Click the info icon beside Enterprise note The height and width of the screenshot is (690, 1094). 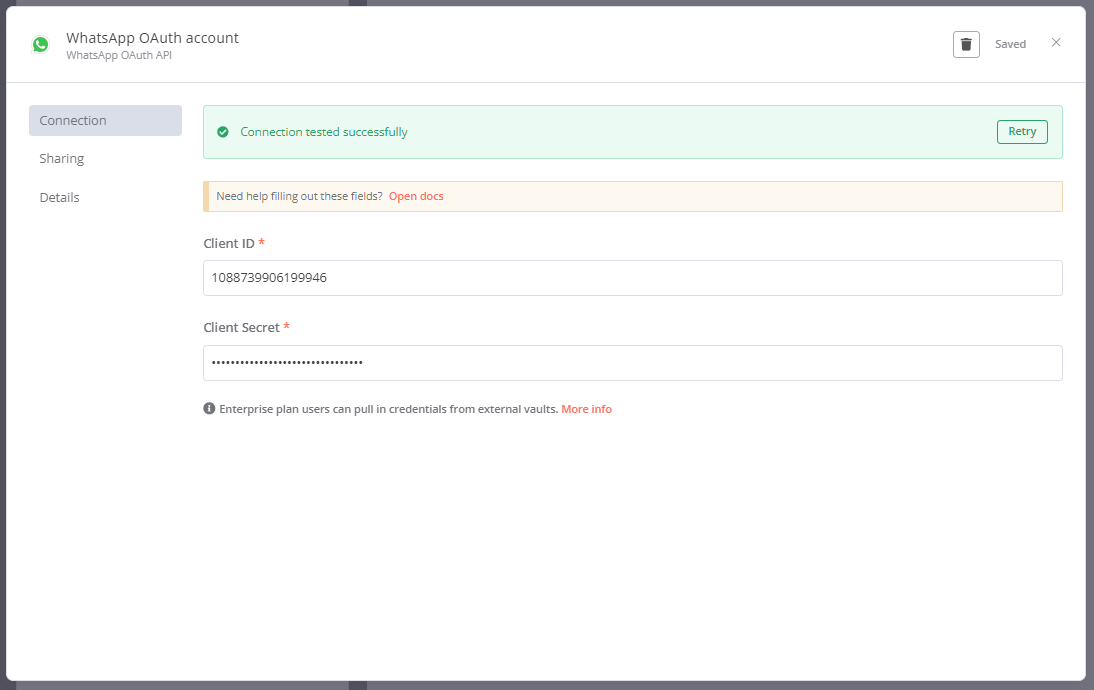pos(210,409)
